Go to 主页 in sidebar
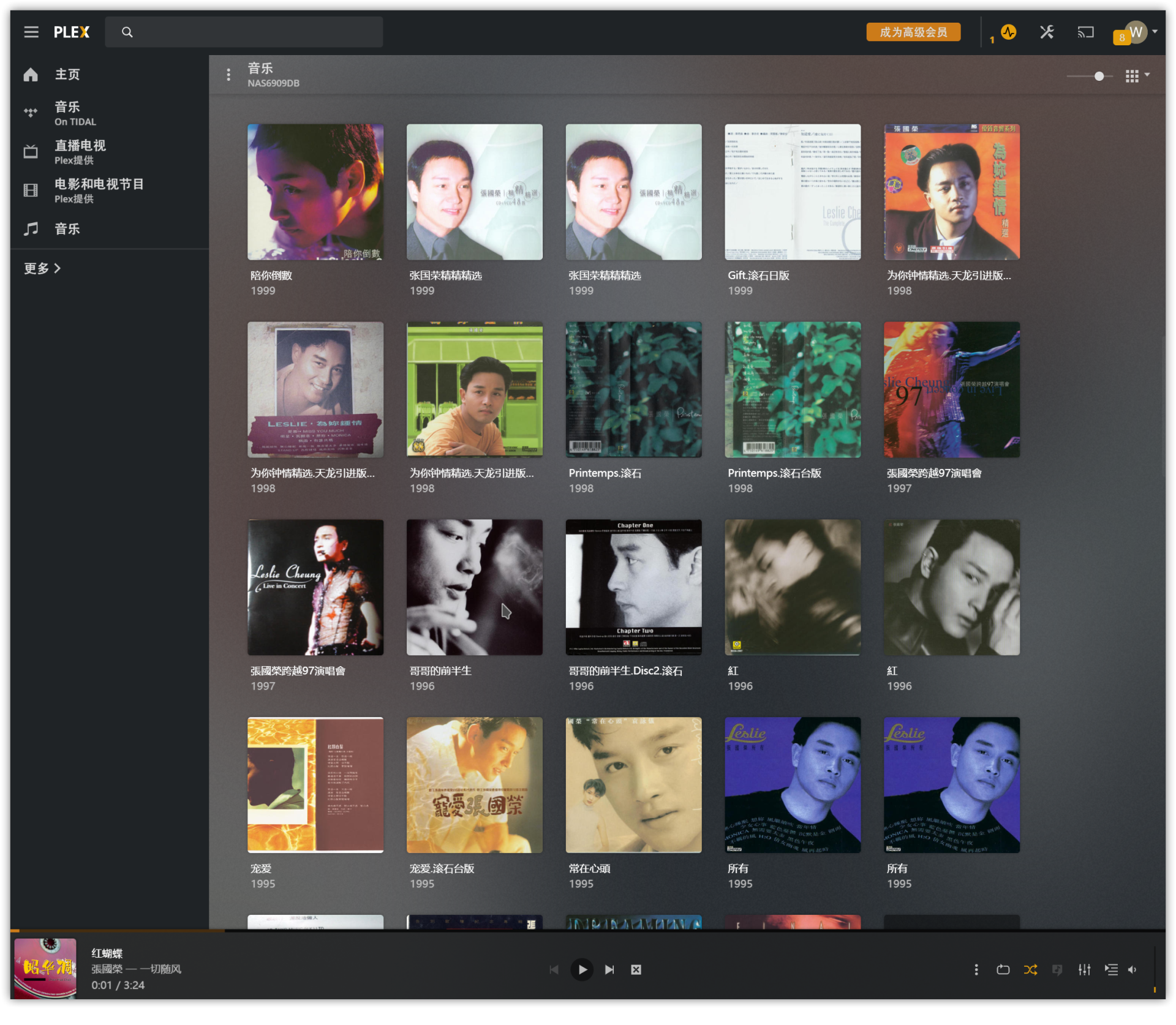The image size is (1176, 1025). point(67,75)
